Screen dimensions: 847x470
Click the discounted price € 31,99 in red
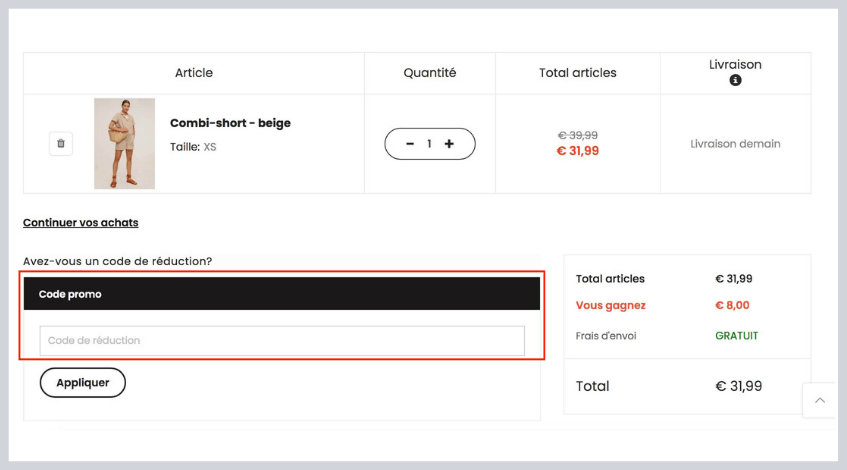coord(577,151)
